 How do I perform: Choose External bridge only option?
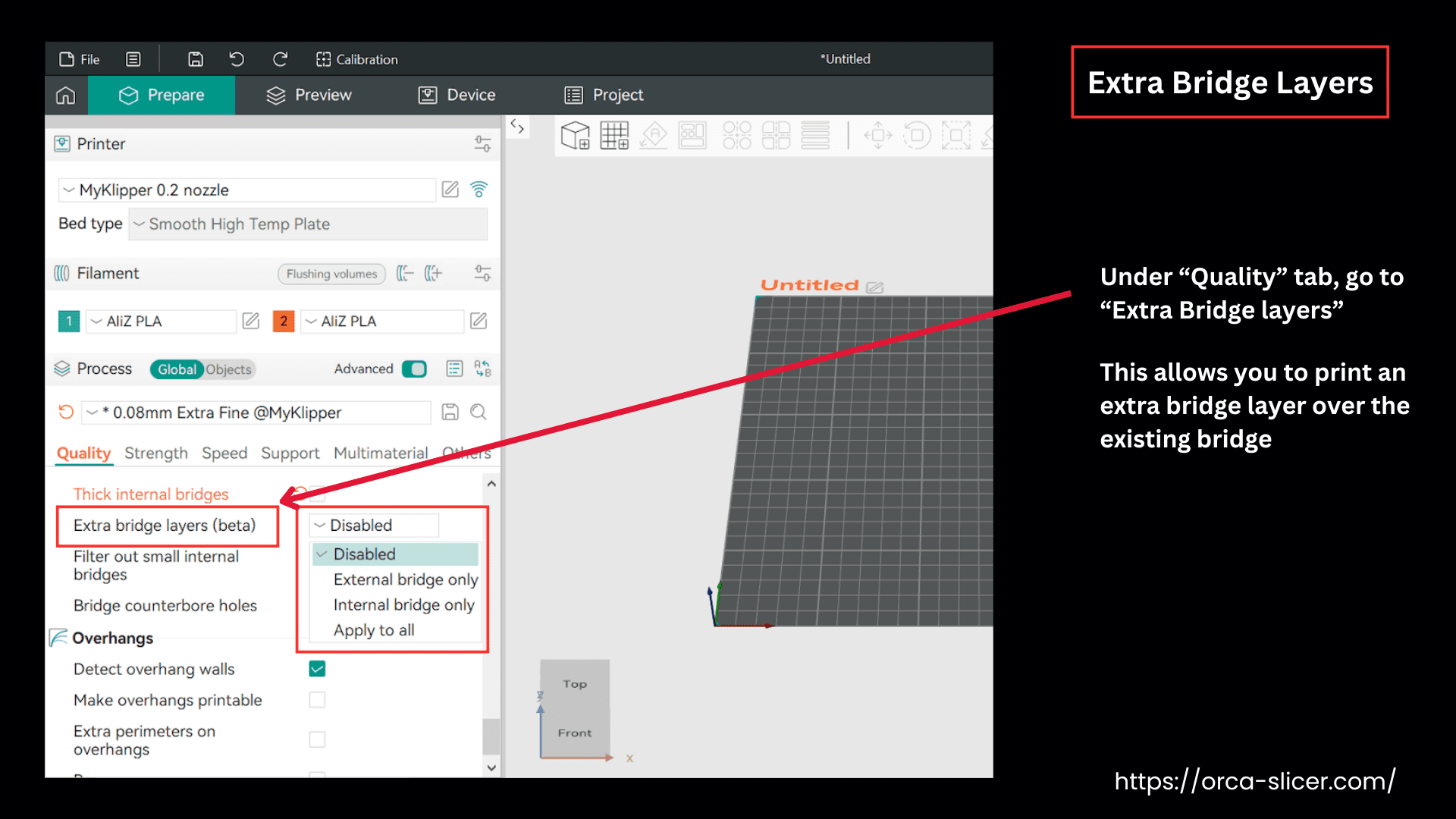(x=405, y=579)
